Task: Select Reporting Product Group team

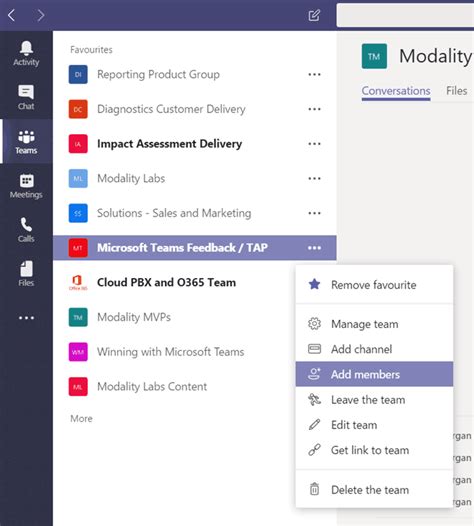Action: (158, 74)
